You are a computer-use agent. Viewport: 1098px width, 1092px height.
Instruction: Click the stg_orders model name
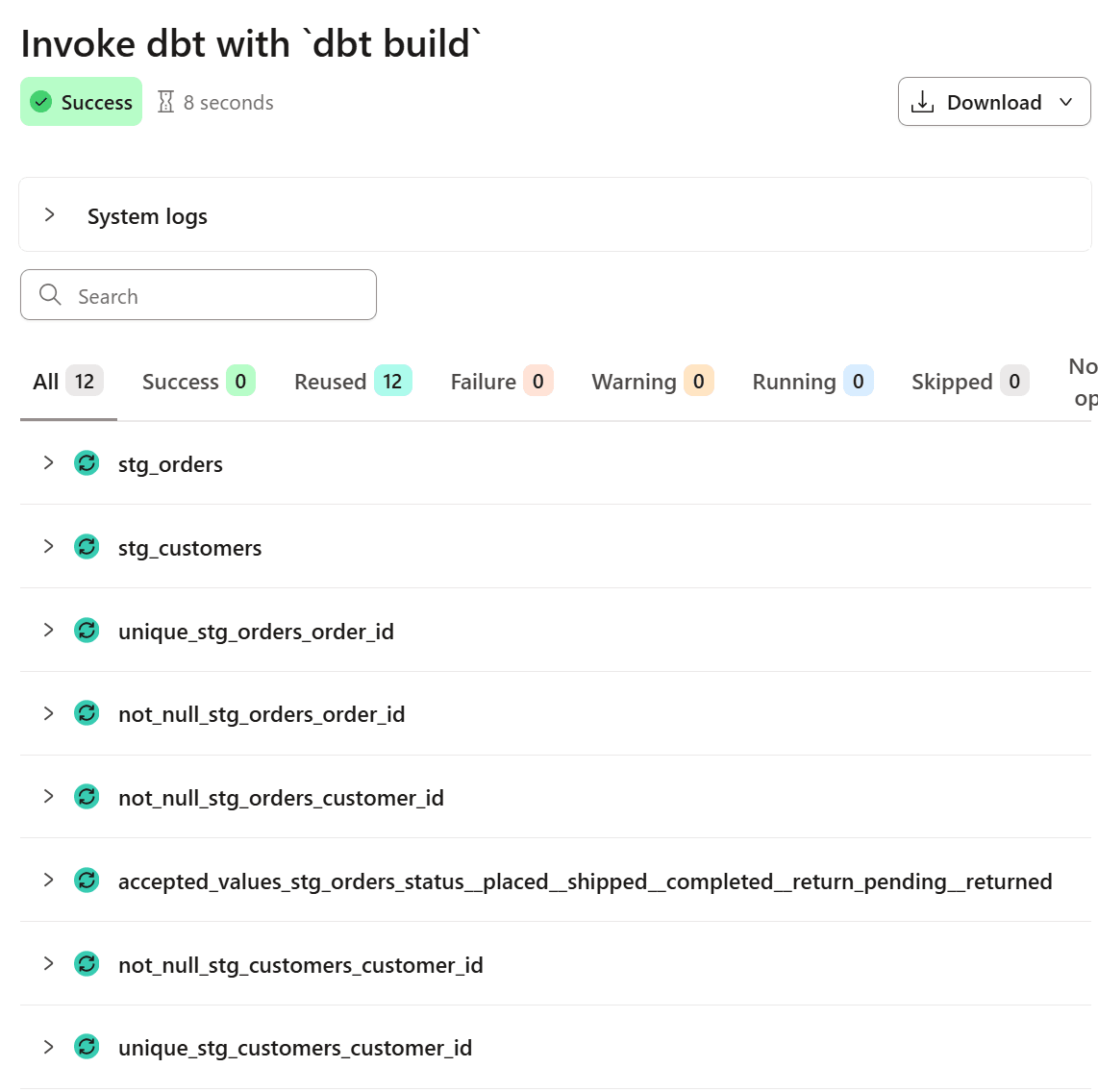pyautogui.click(x=170, y=464)
